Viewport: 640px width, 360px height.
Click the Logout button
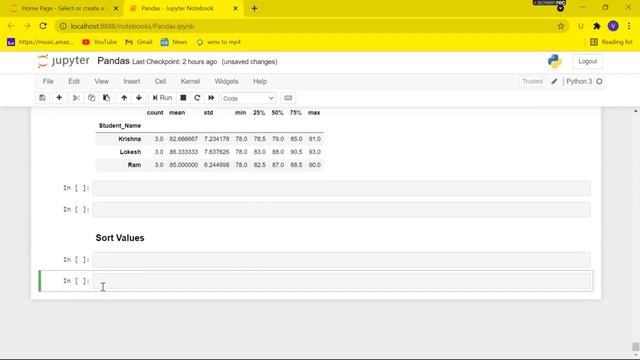click(x=588, y=61)
